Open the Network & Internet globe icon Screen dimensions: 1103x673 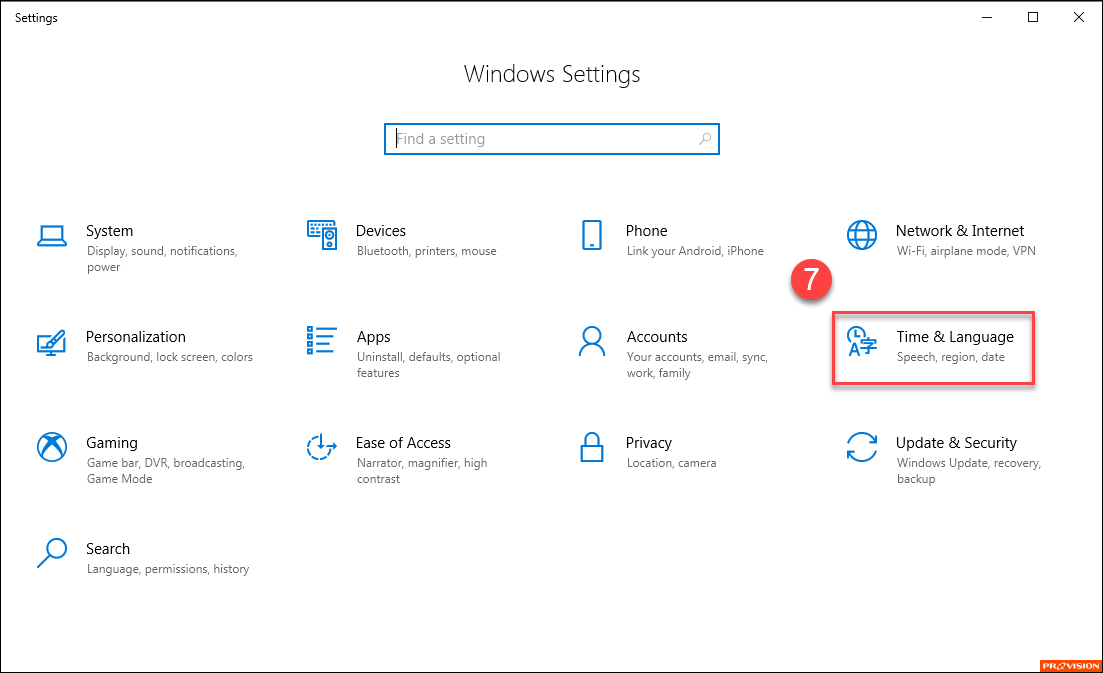pos(862,235)
